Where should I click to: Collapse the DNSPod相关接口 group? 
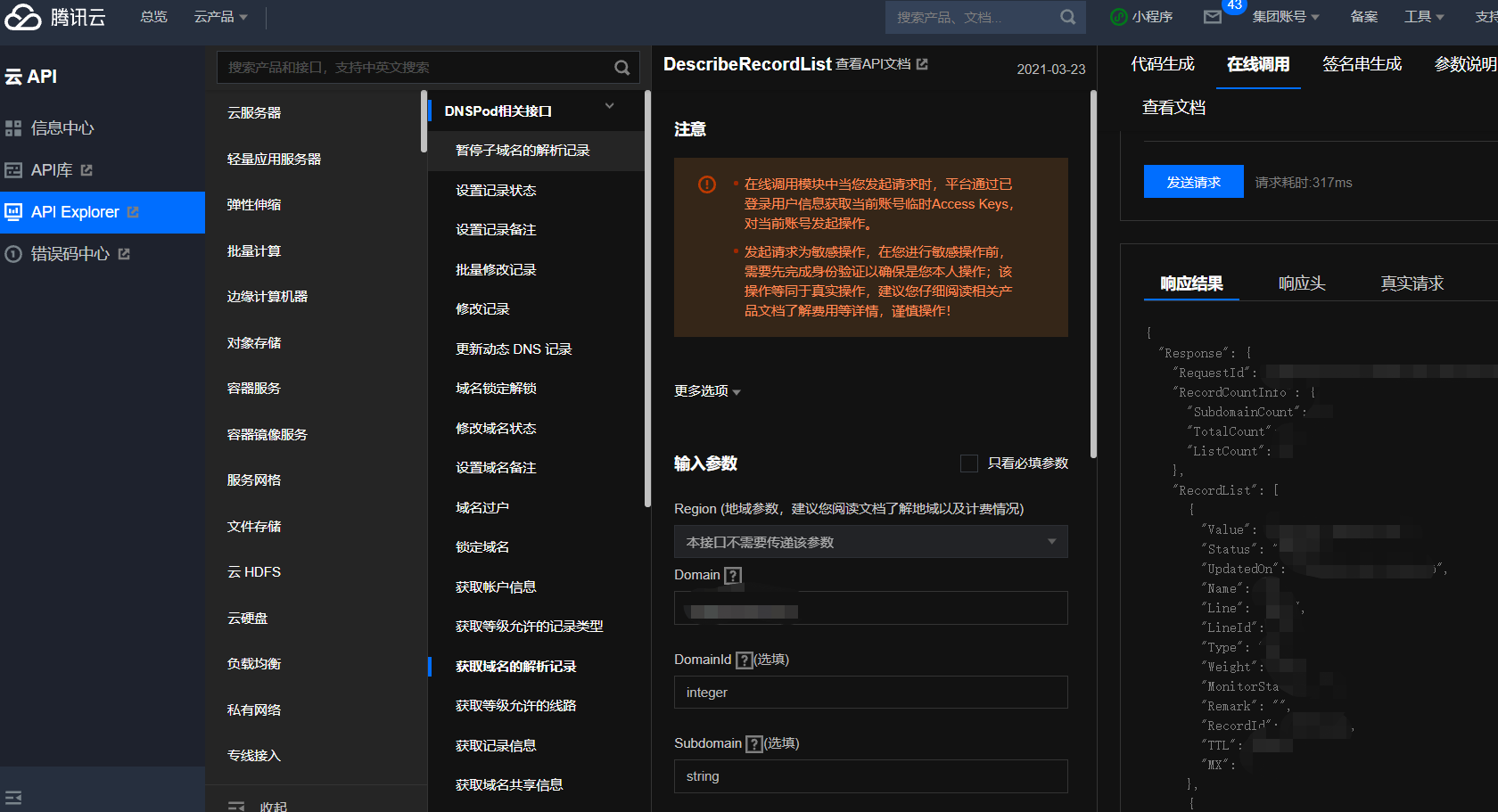point(610,106)
